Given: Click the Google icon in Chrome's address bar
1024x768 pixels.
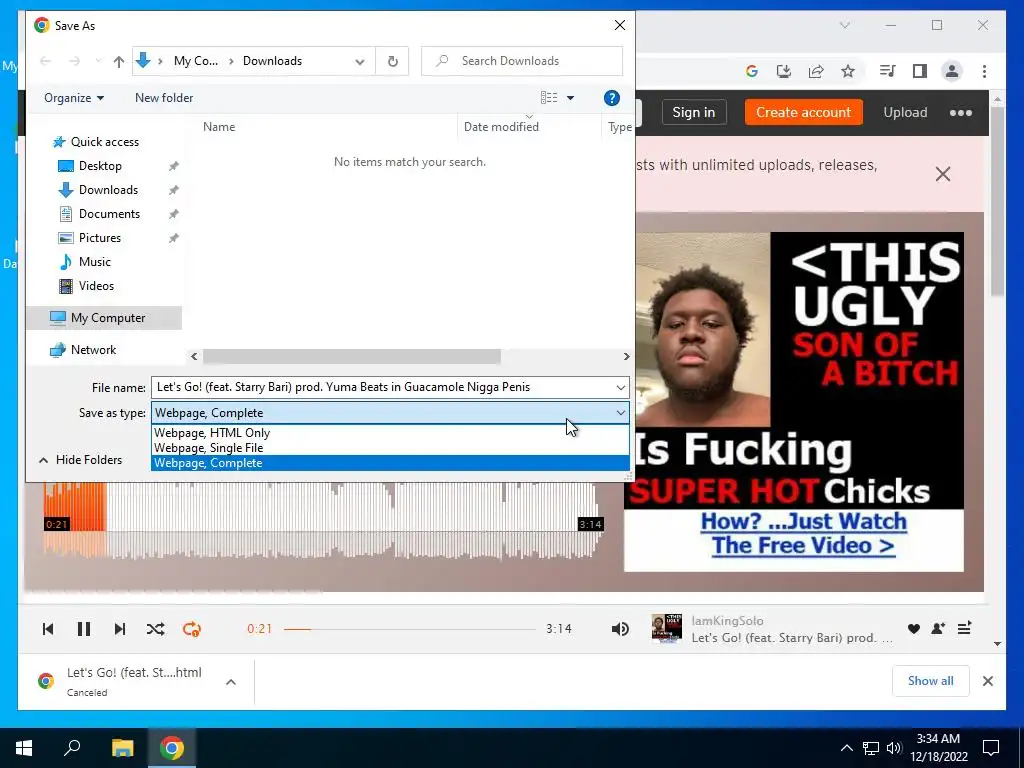Looking at the screenshot, I should click(752, 71).
